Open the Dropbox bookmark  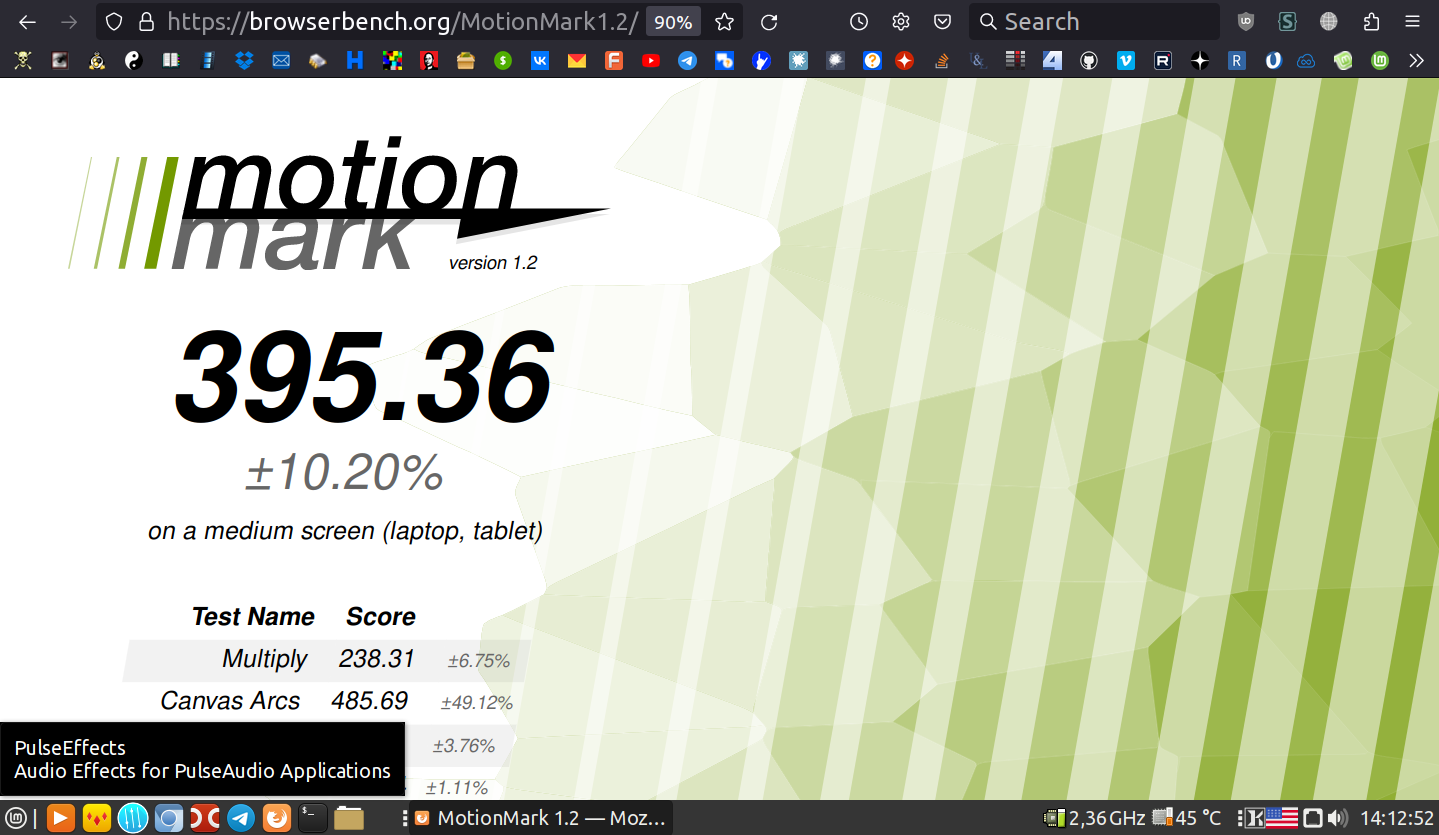click(244, 61)
